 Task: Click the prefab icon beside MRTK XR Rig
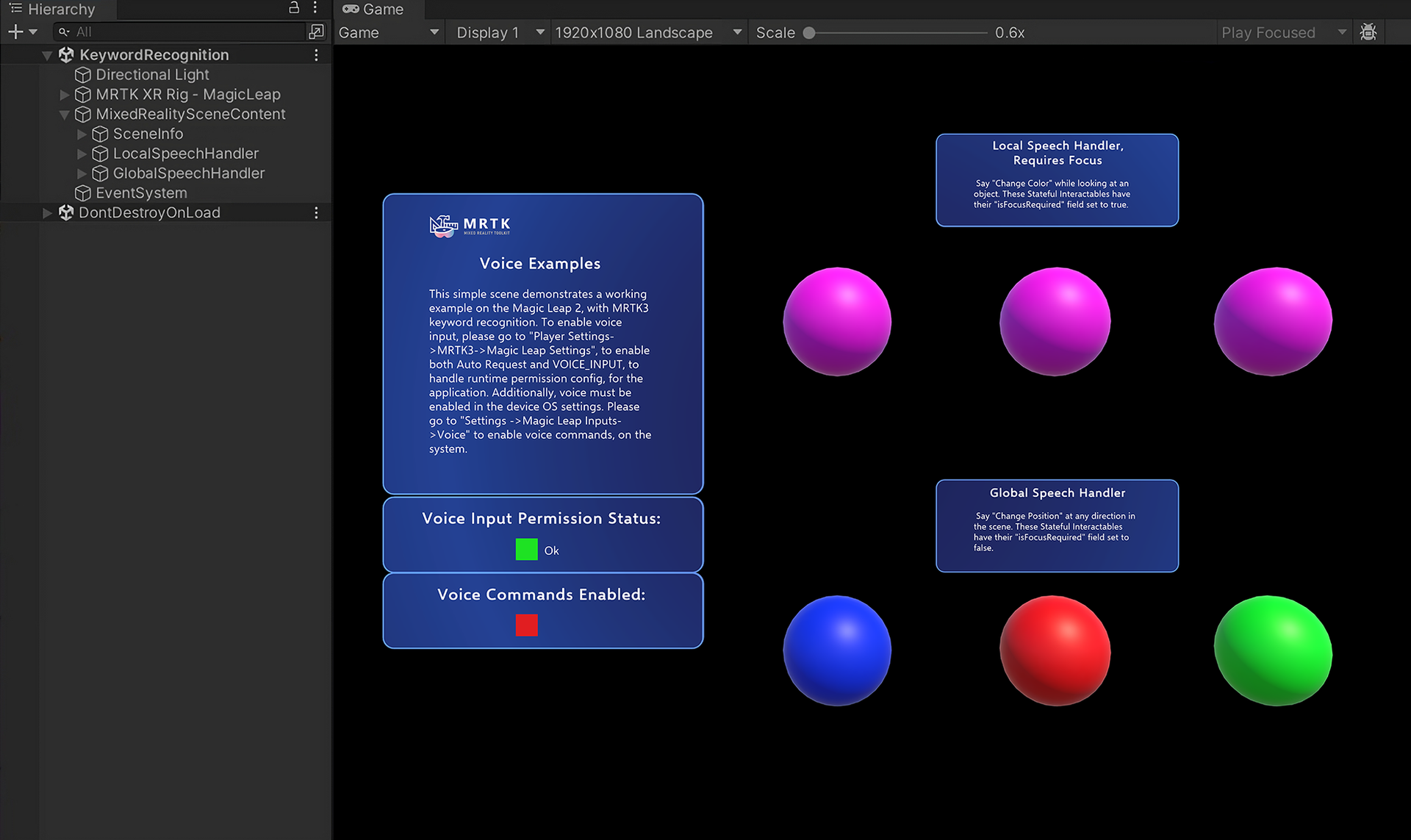coord(82,94)
